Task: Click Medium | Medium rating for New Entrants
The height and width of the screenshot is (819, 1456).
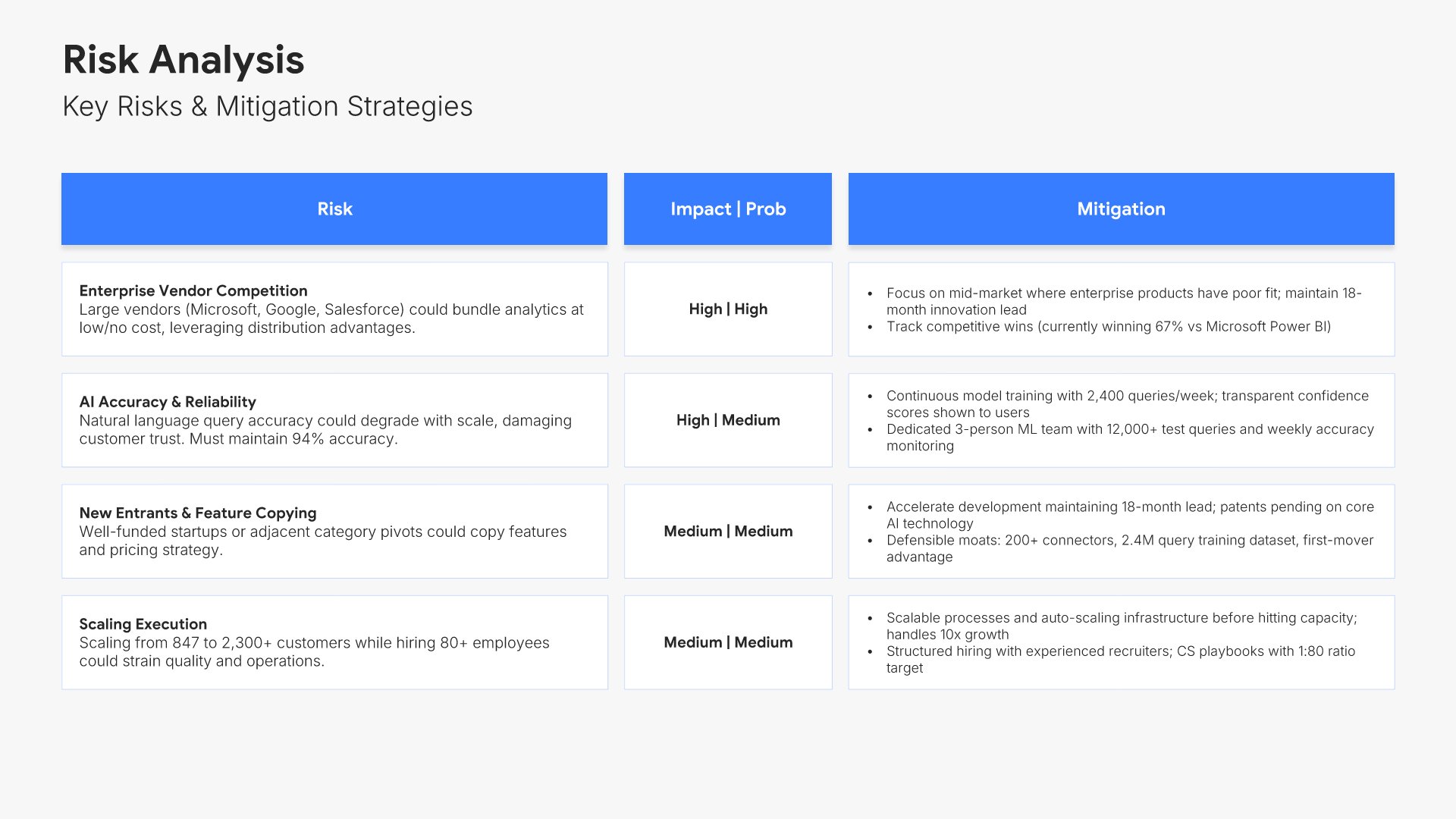Action: click(727, 532)
